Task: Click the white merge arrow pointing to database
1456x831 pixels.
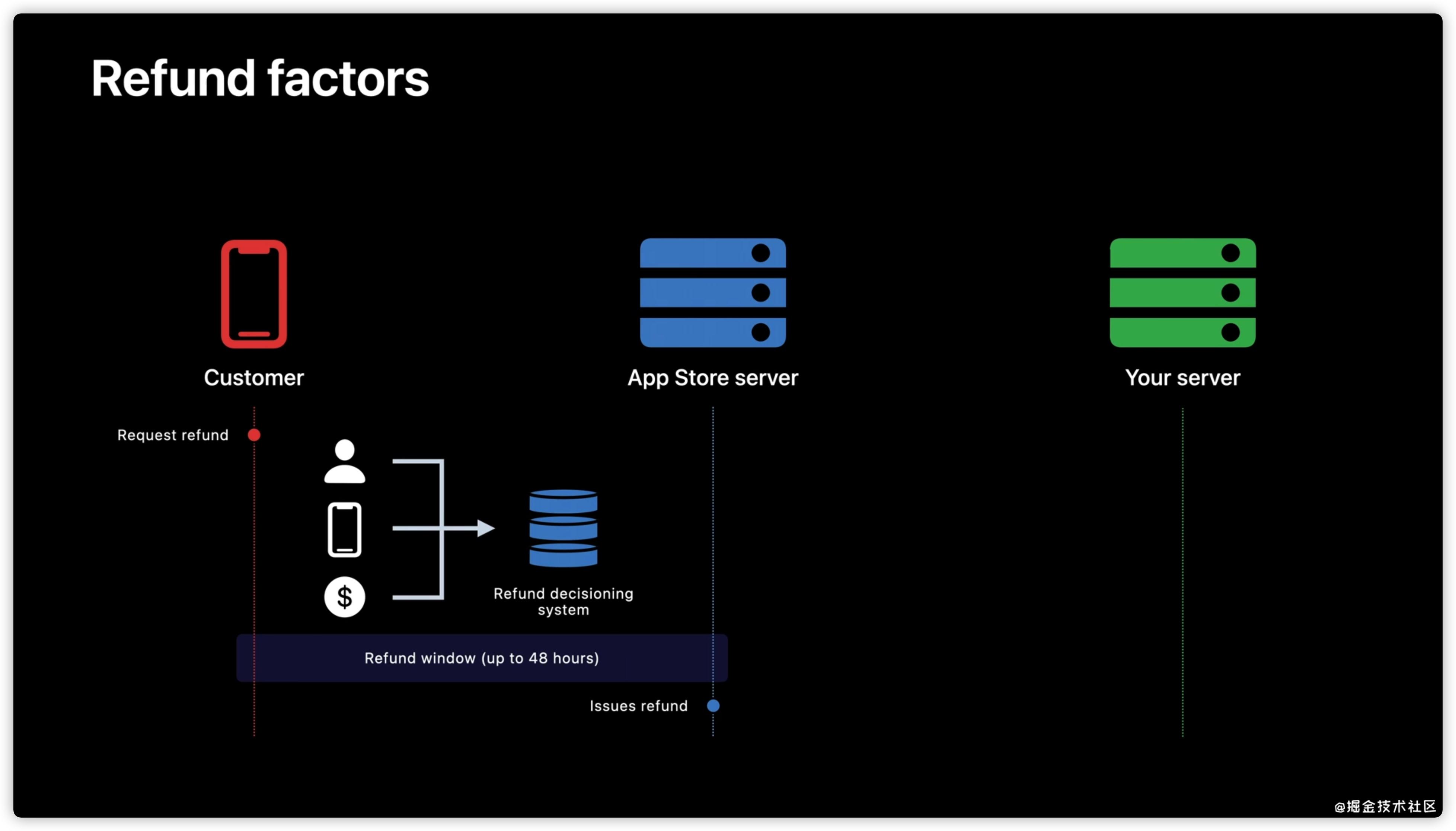Action: point(443,528)
